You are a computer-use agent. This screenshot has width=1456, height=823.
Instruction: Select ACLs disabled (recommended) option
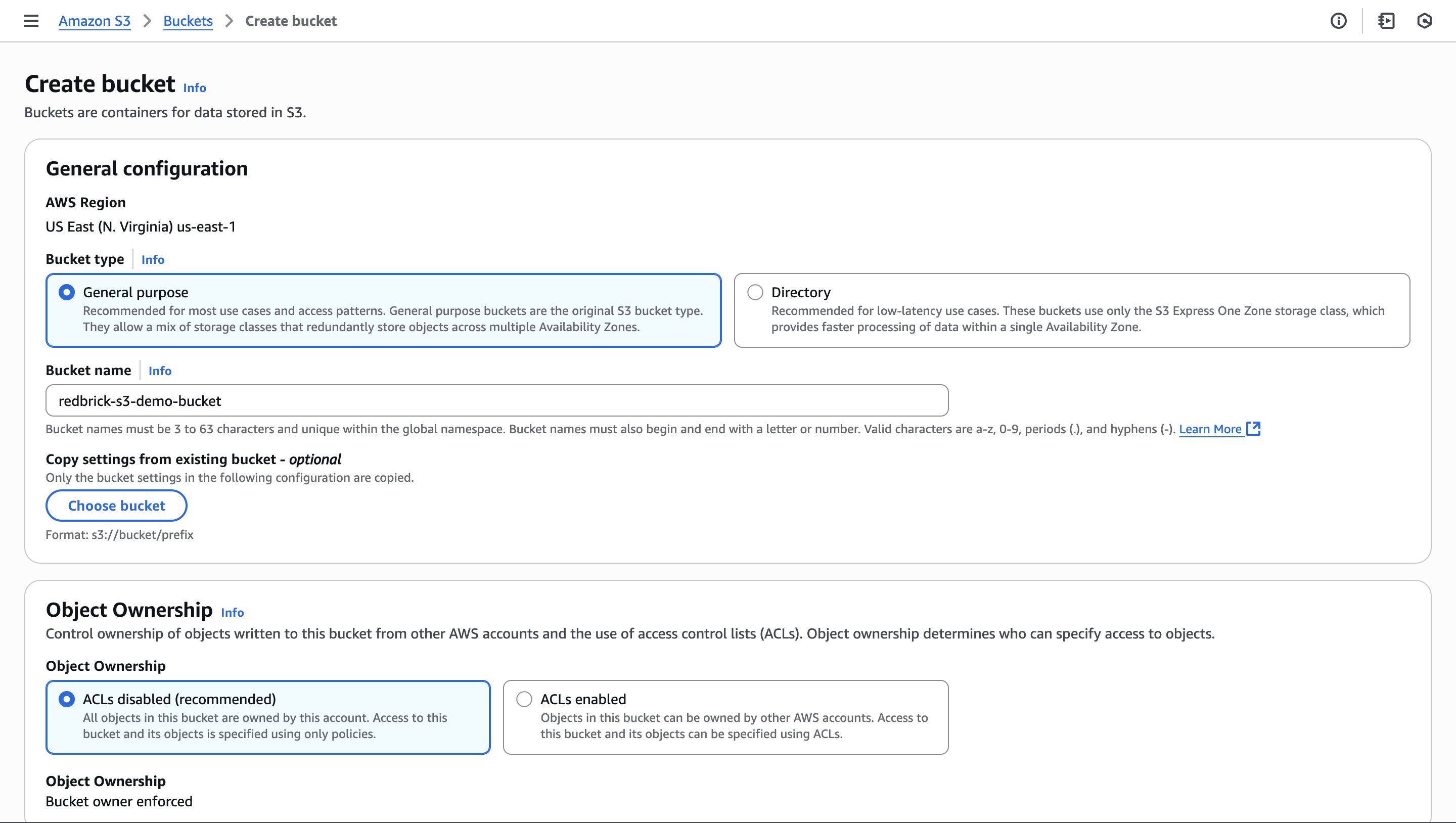[67, 699]
